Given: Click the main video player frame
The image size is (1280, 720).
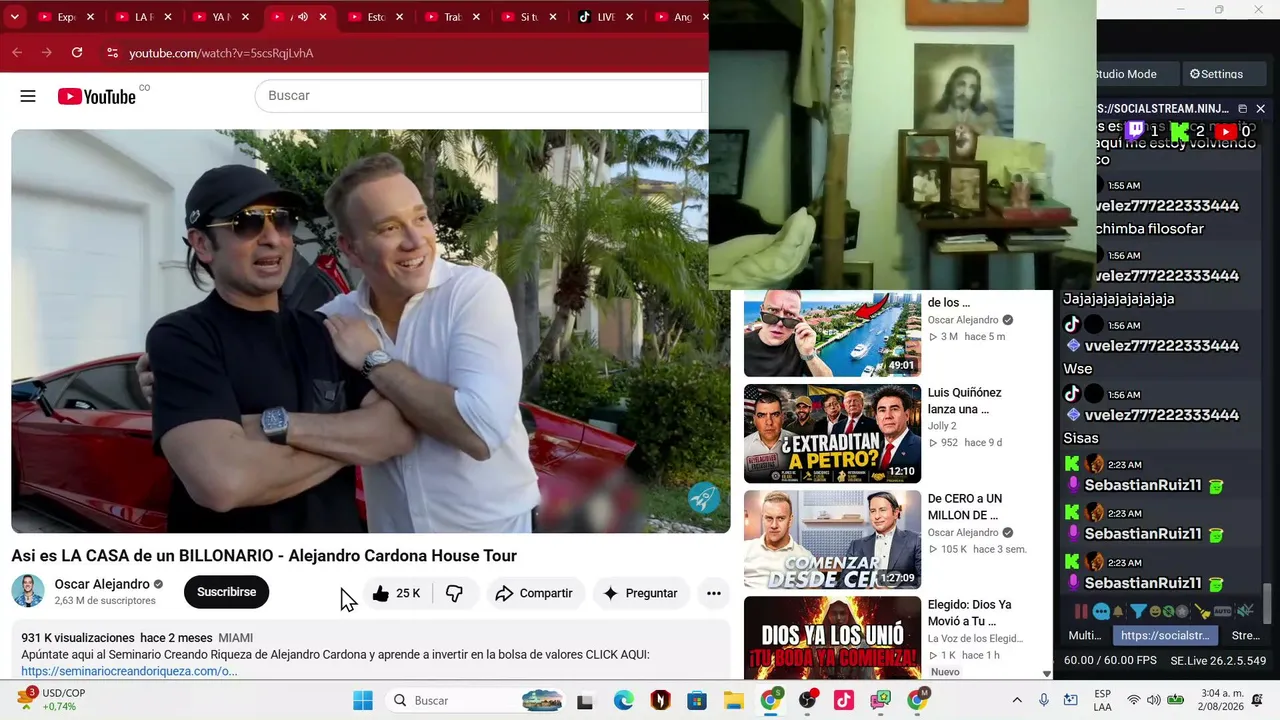Looking at the screenshot, I should coord(371,331).
